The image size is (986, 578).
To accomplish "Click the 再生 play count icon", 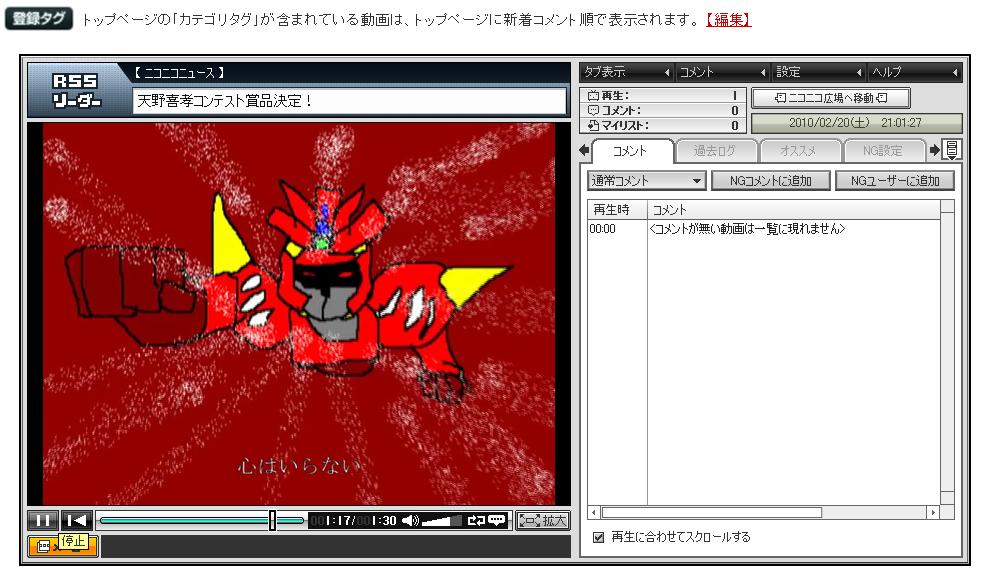I will click(593, 96).
